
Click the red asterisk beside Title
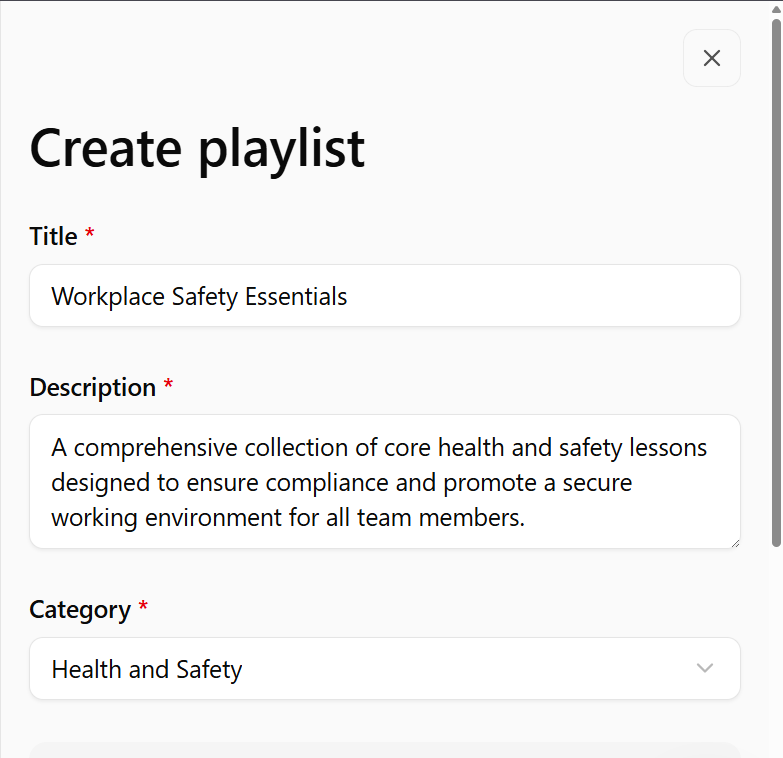pyautogui.click(x=90, y=235)
